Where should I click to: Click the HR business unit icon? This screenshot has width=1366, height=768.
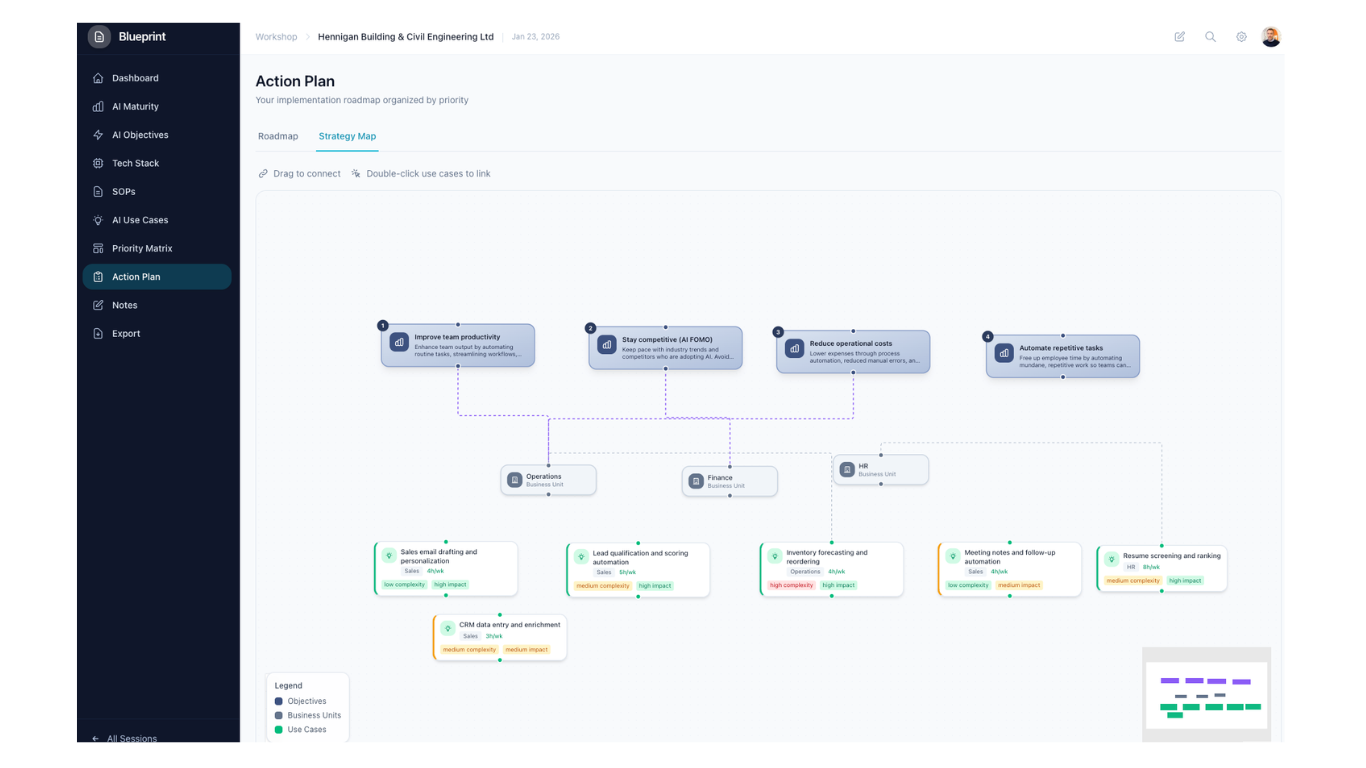(847, 470)
